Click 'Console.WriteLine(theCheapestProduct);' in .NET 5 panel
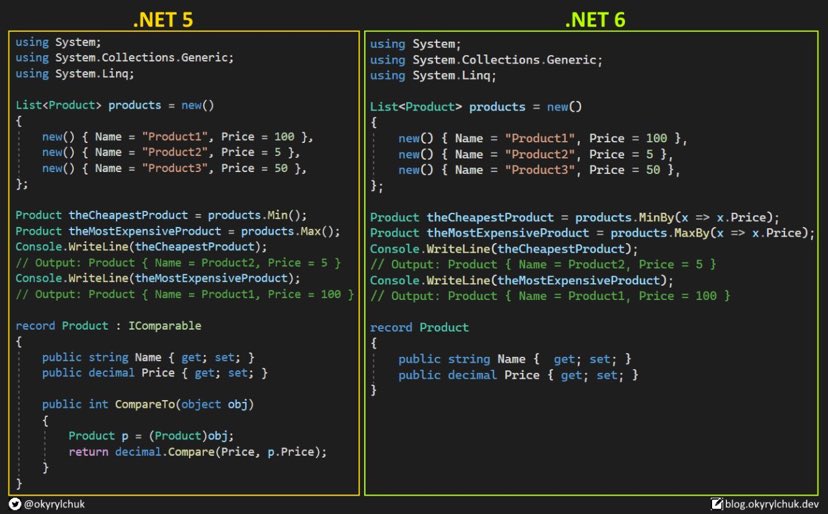 click(141, 247)
